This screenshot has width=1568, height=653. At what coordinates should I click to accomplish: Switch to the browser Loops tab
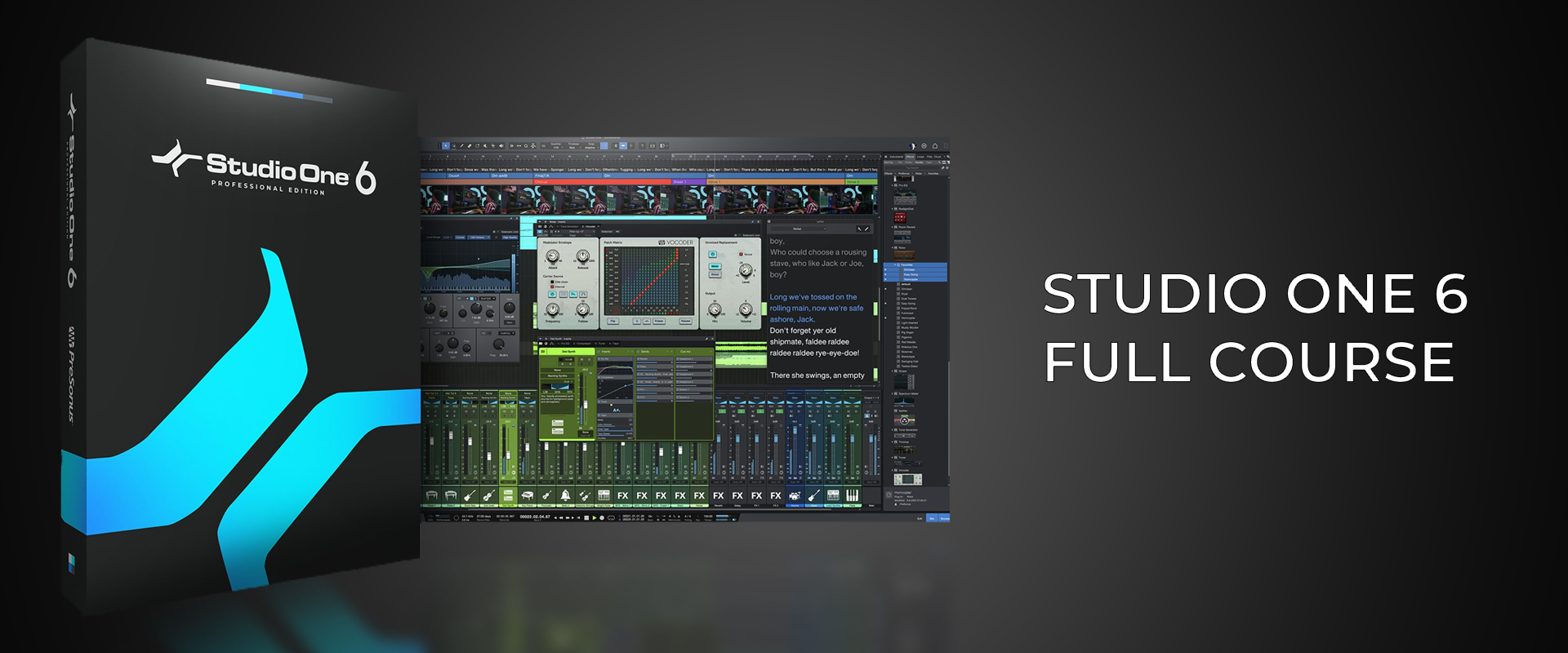920,157
